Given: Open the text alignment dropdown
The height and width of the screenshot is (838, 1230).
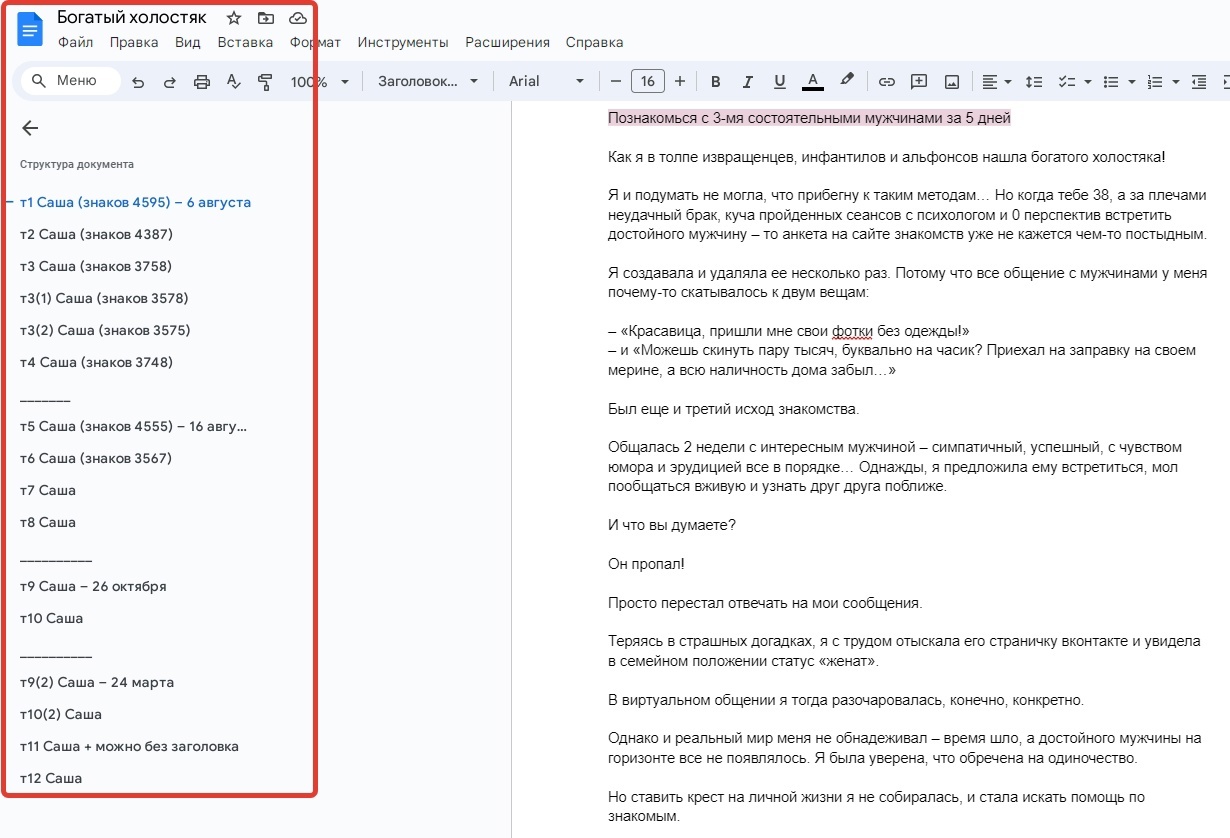Looking at the screenshot, I should pyautogui.click(x=996, y=82).
